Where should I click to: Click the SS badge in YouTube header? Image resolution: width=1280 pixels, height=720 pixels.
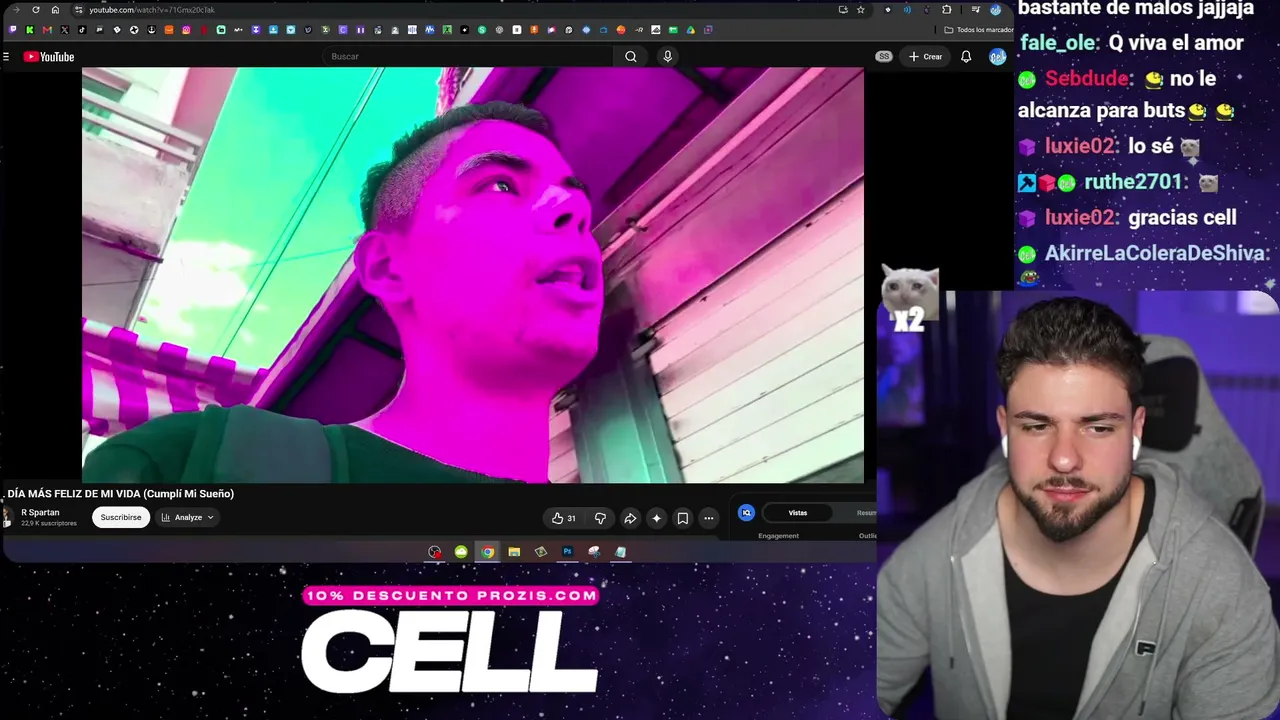click(884, 57)
